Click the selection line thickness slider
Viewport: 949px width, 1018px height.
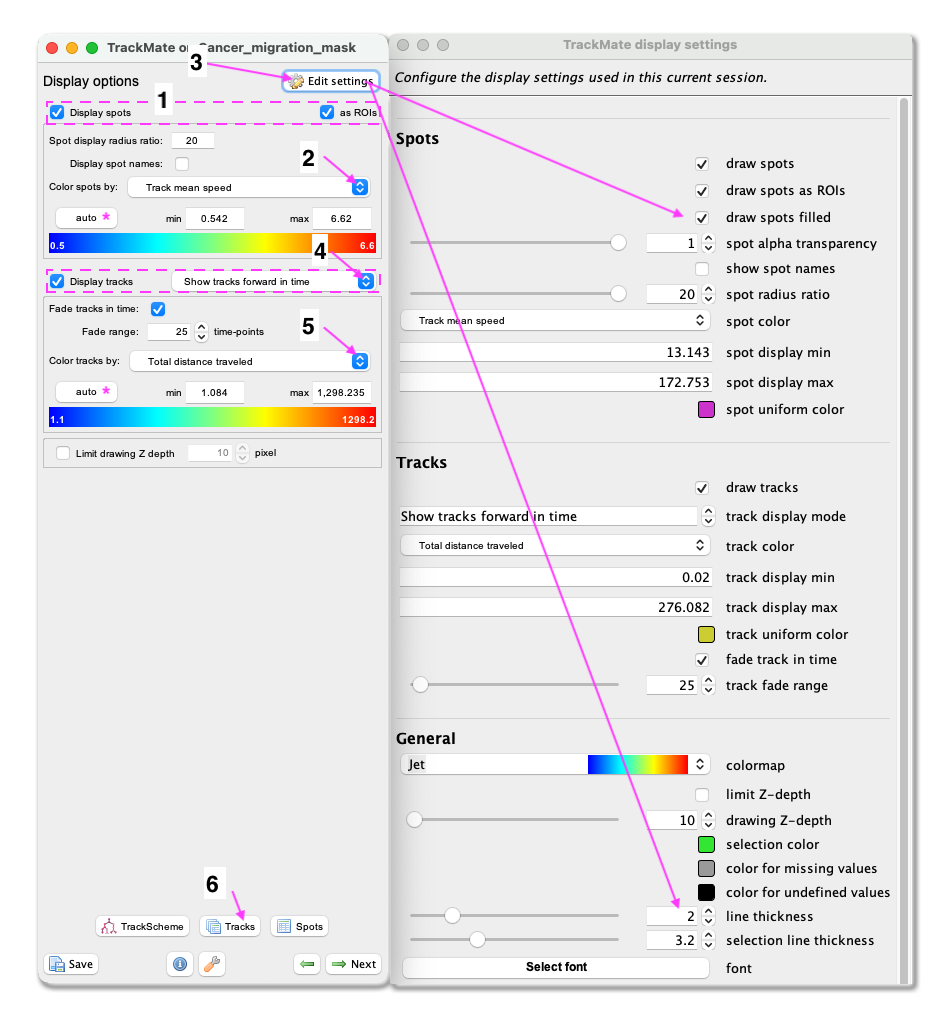point(515,939)
